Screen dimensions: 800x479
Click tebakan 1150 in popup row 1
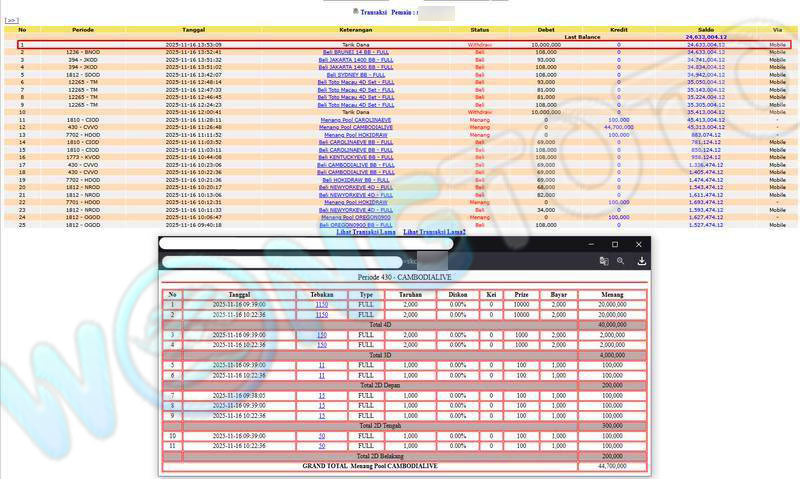(322, 304)
